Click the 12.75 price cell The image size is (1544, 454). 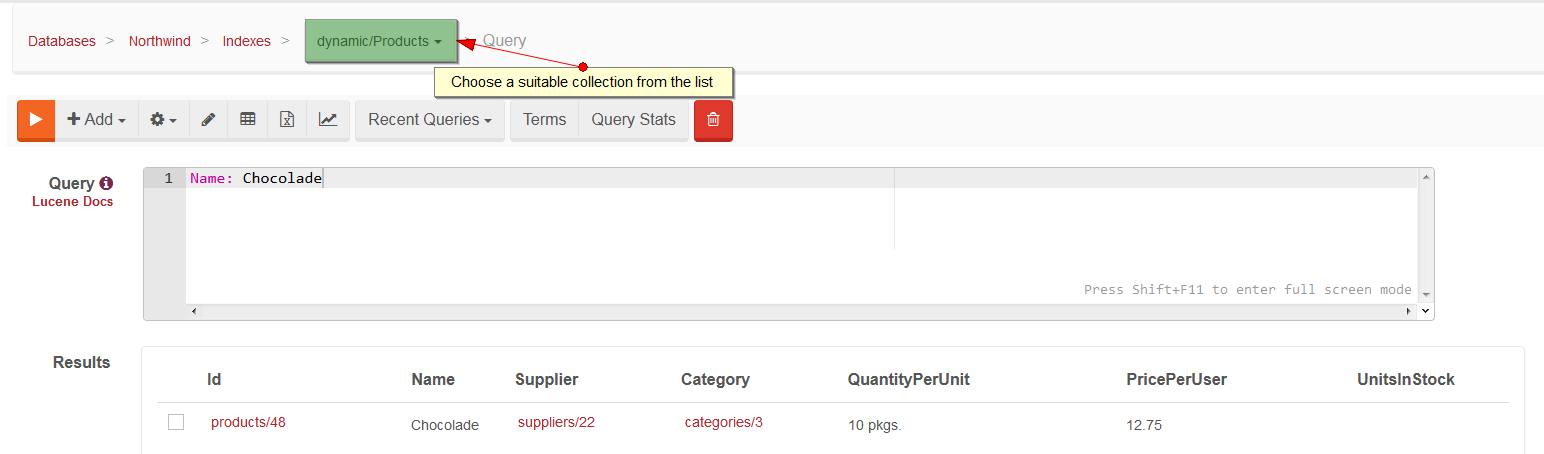pyautogui.click(x=1144, y=425)
